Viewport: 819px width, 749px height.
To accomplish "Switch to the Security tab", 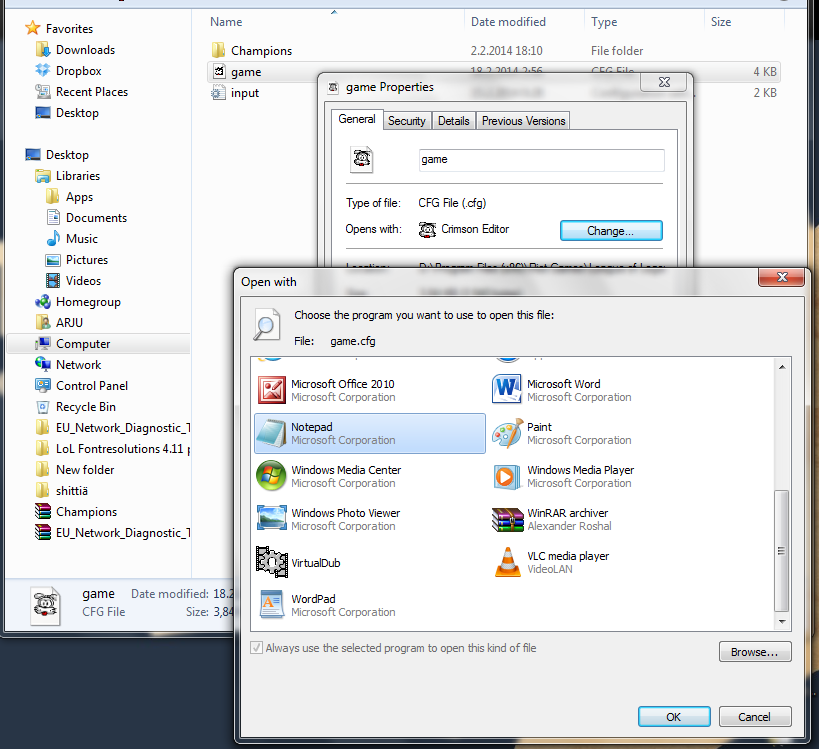I will click(x=406, y=121).
